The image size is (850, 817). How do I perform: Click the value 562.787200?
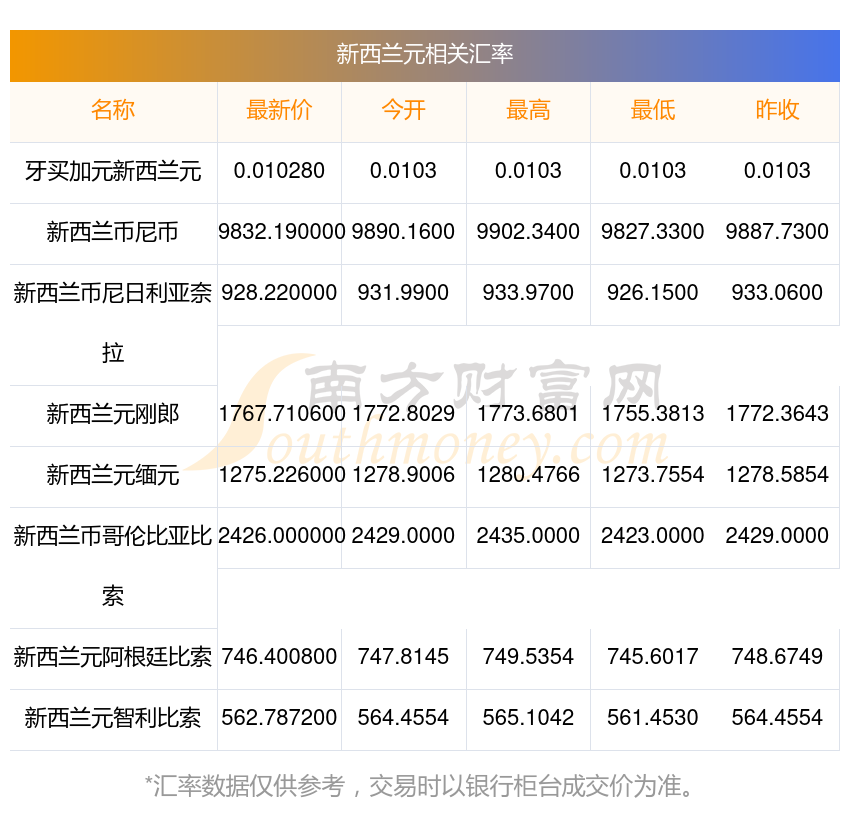[x=279, y=718]
